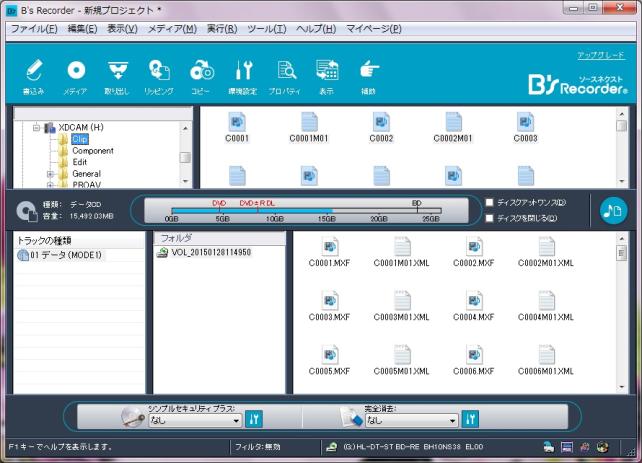The height and width of the screenshot is (463, 642).
Task: Open 環境設定 (Preferences) wrench icon
Action: tap(243, 77)
